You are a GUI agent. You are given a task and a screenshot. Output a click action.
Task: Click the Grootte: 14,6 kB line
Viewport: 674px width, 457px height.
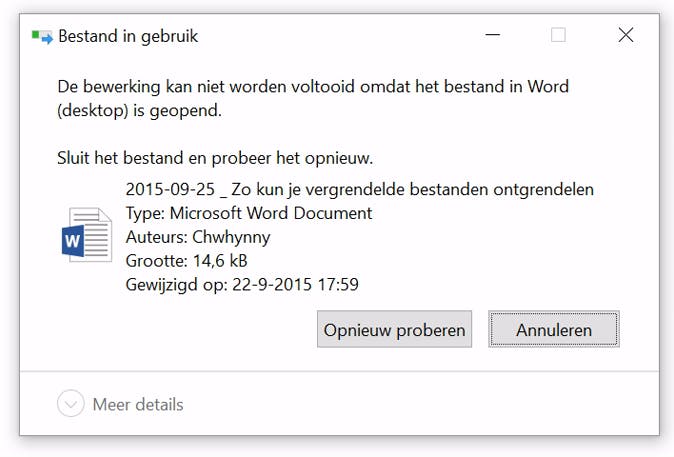(187, 261)
